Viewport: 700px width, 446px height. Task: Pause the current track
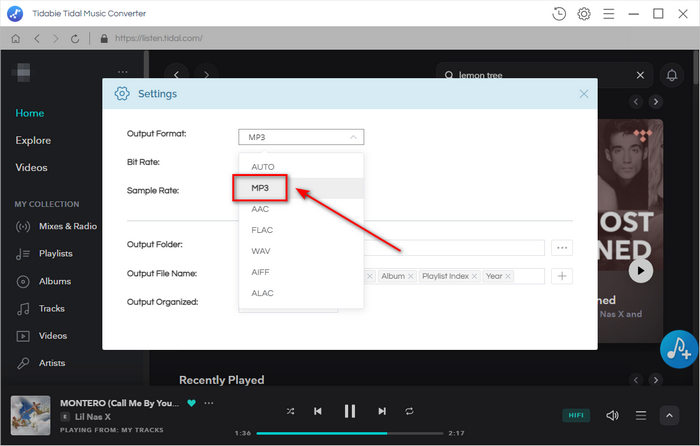pos(350,411)
